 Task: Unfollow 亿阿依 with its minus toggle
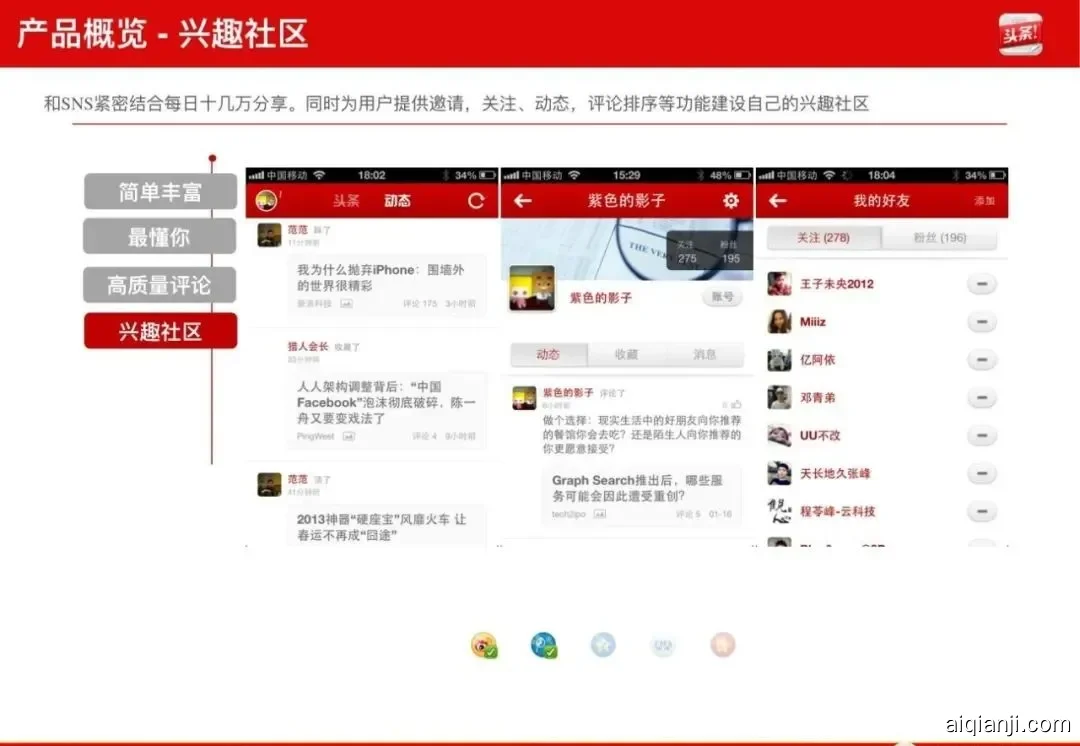pyautogui.click(x=982, y=358)
